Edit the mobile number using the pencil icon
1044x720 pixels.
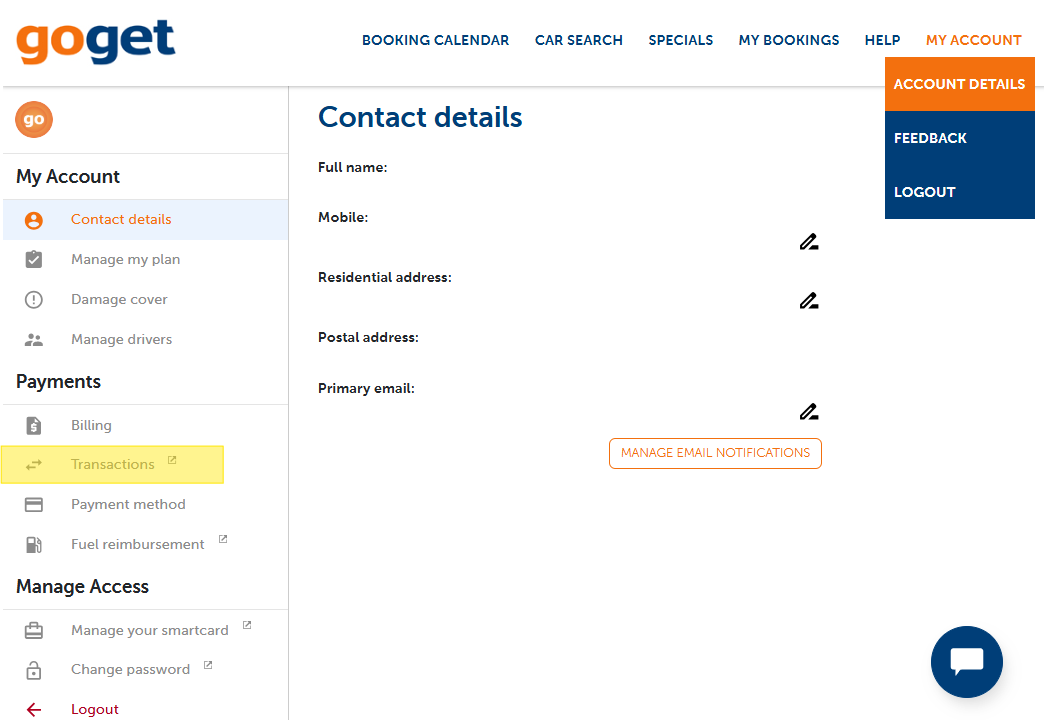pyautogui.click(x=808, y=241)
